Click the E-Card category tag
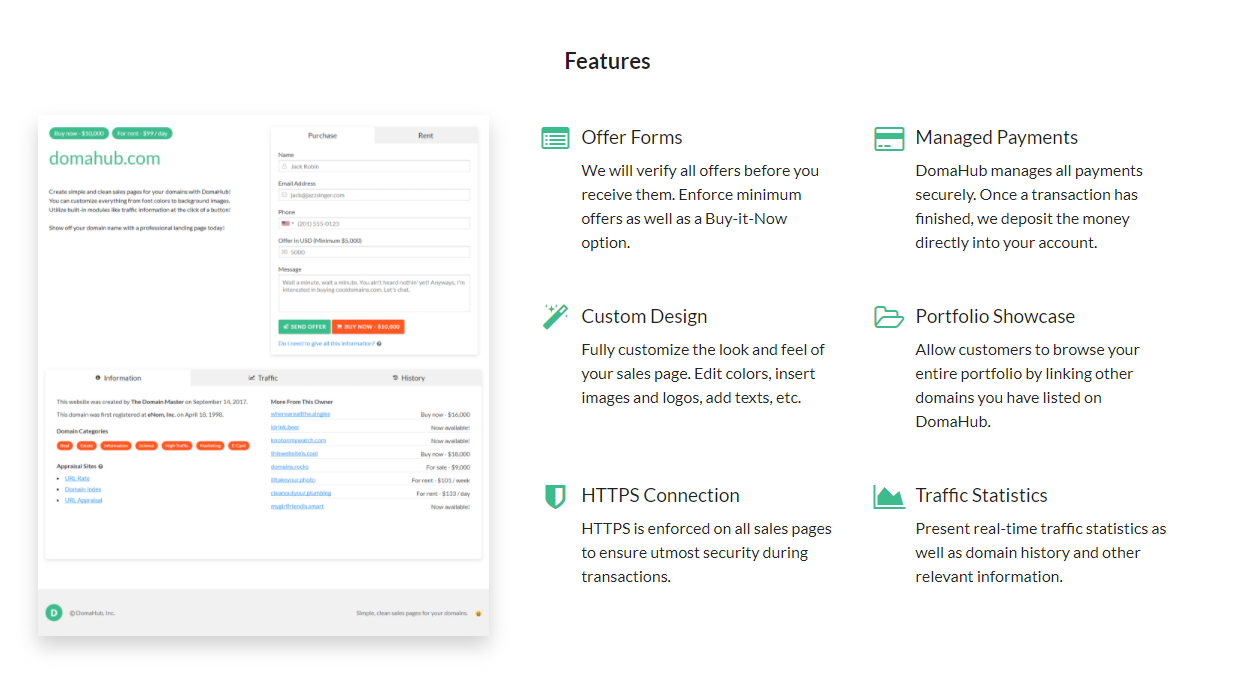The height and width of the screenshot is (699, 1244). point(238,446)
